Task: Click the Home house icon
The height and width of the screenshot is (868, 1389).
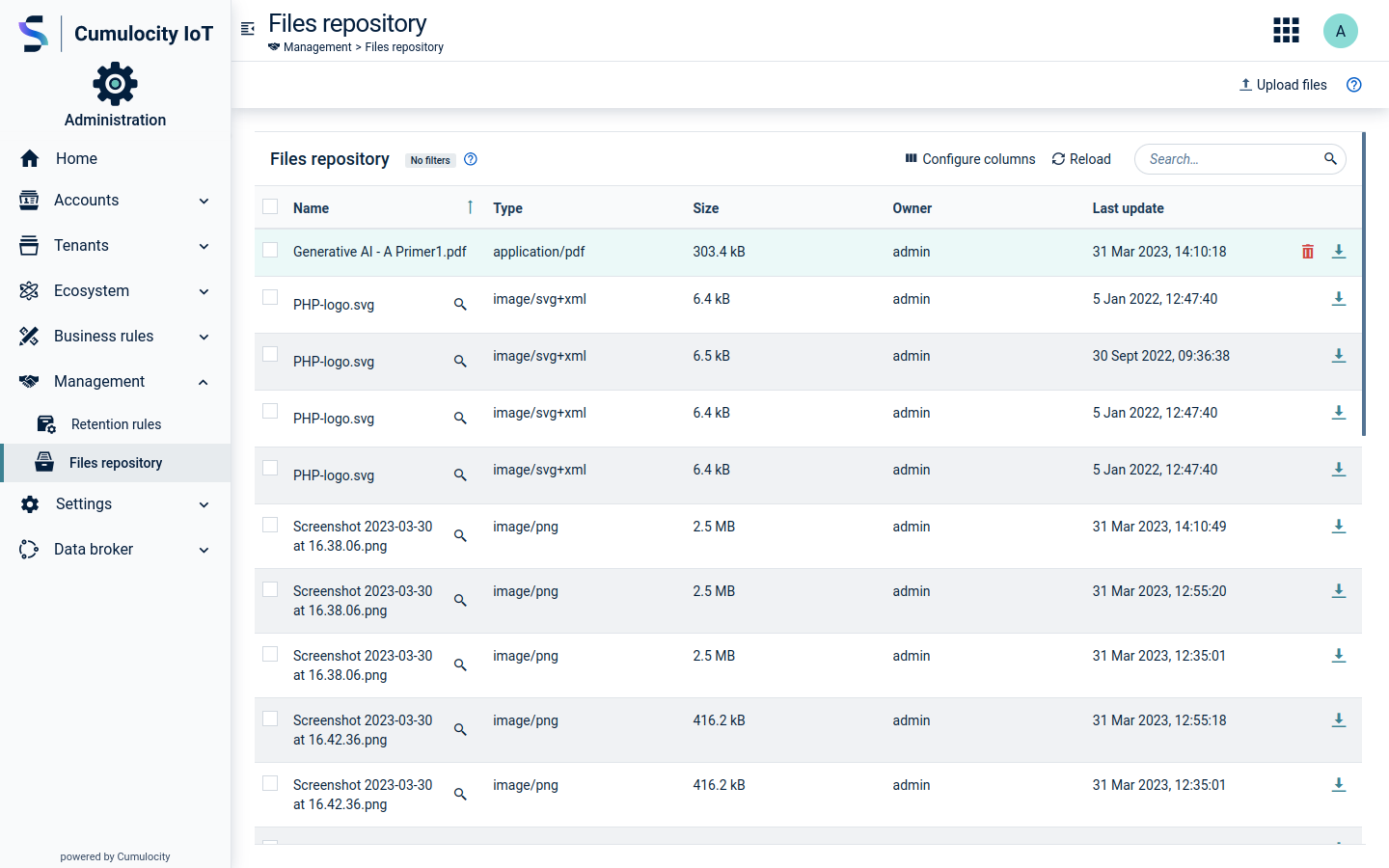Action: click(30, 158)
